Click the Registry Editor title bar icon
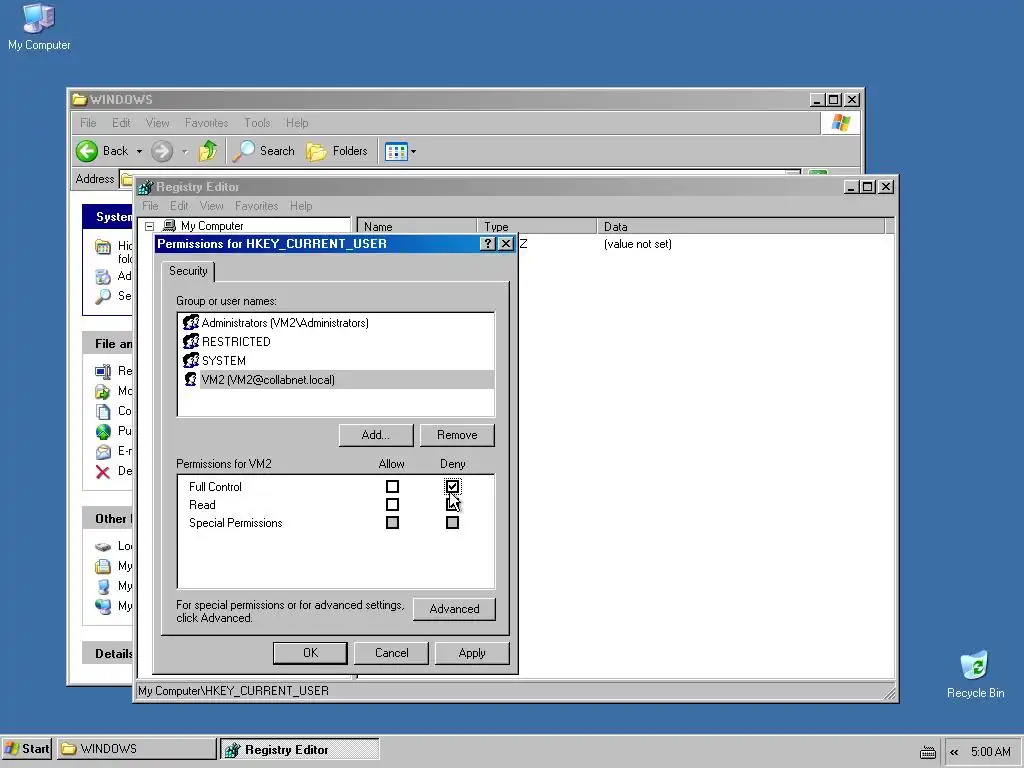The height and width of the screenshot is (768, 1024). point(146,187)
